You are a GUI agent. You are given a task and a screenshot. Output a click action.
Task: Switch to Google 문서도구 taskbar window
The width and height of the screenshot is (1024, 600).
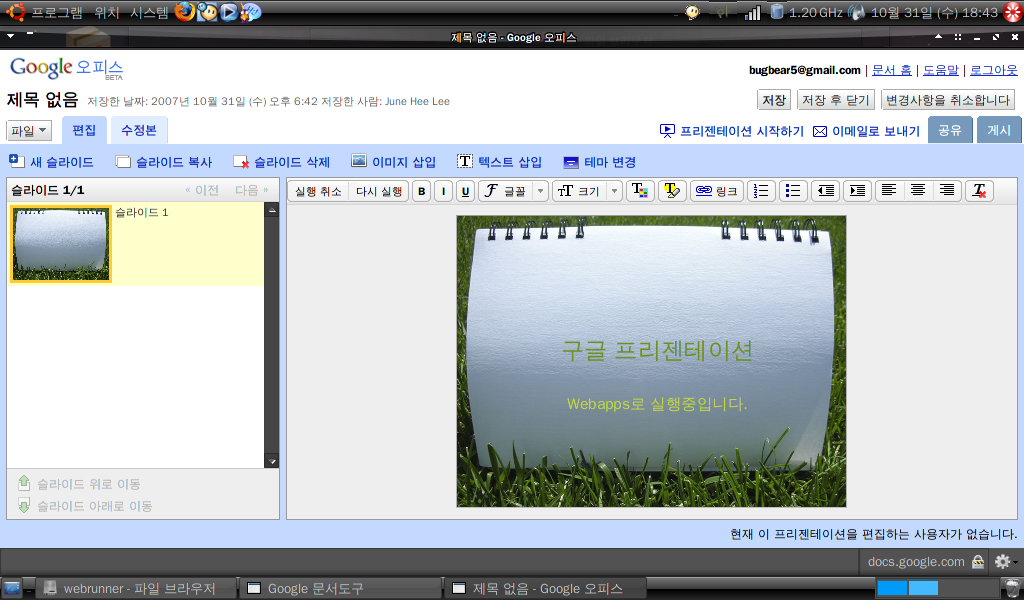pos(339,588)
